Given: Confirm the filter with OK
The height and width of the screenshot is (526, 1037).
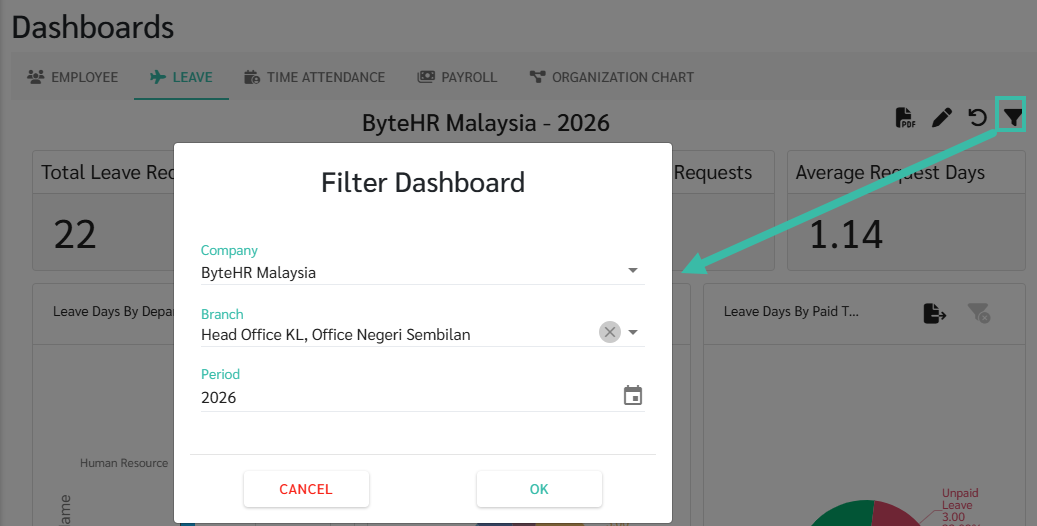Looking at the screenshot, I should (539, 489).
